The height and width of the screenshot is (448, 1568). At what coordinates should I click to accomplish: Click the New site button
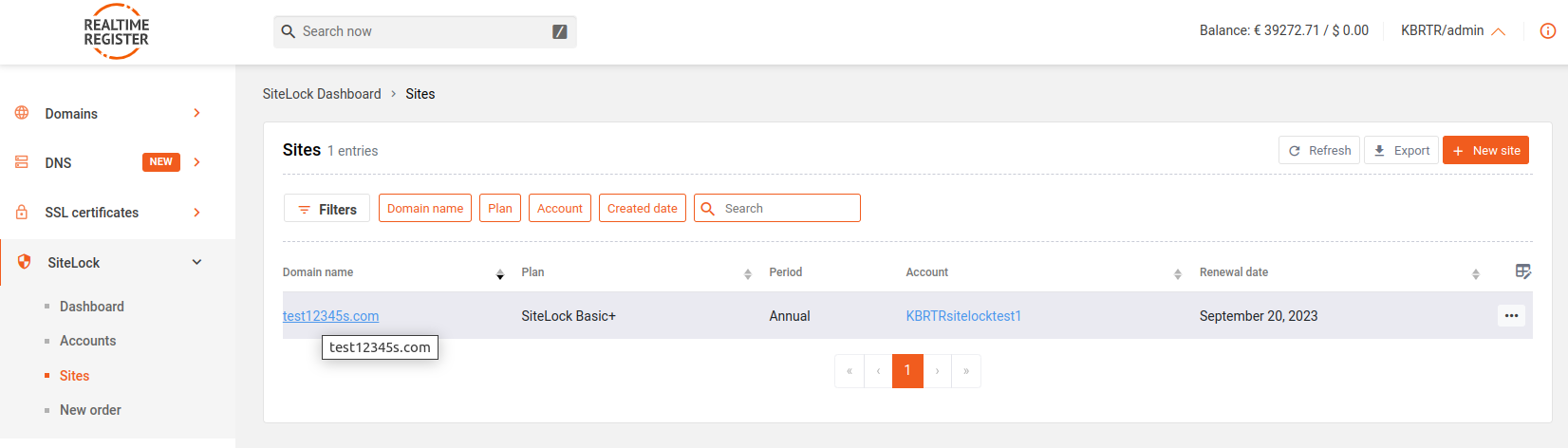1485,151
